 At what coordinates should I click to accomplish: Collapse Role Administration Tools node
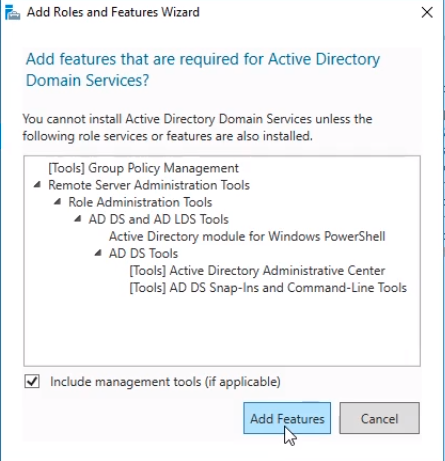coord(58,201)
